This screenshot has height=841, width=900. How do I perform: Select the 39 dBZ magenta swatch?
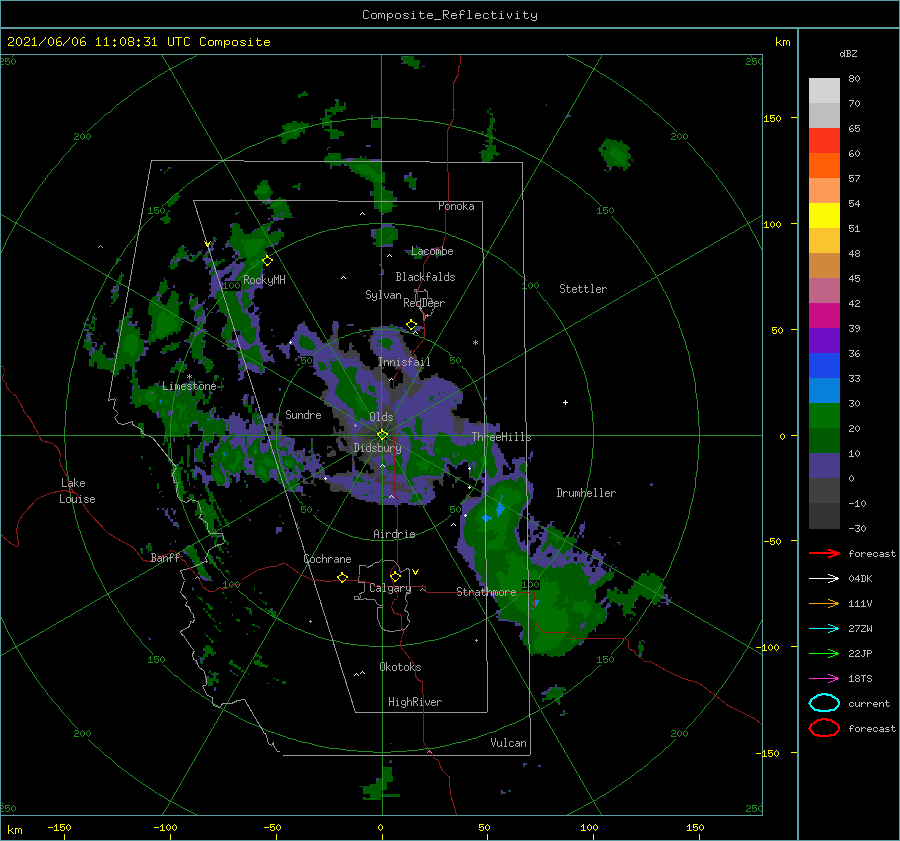(824, 315)
